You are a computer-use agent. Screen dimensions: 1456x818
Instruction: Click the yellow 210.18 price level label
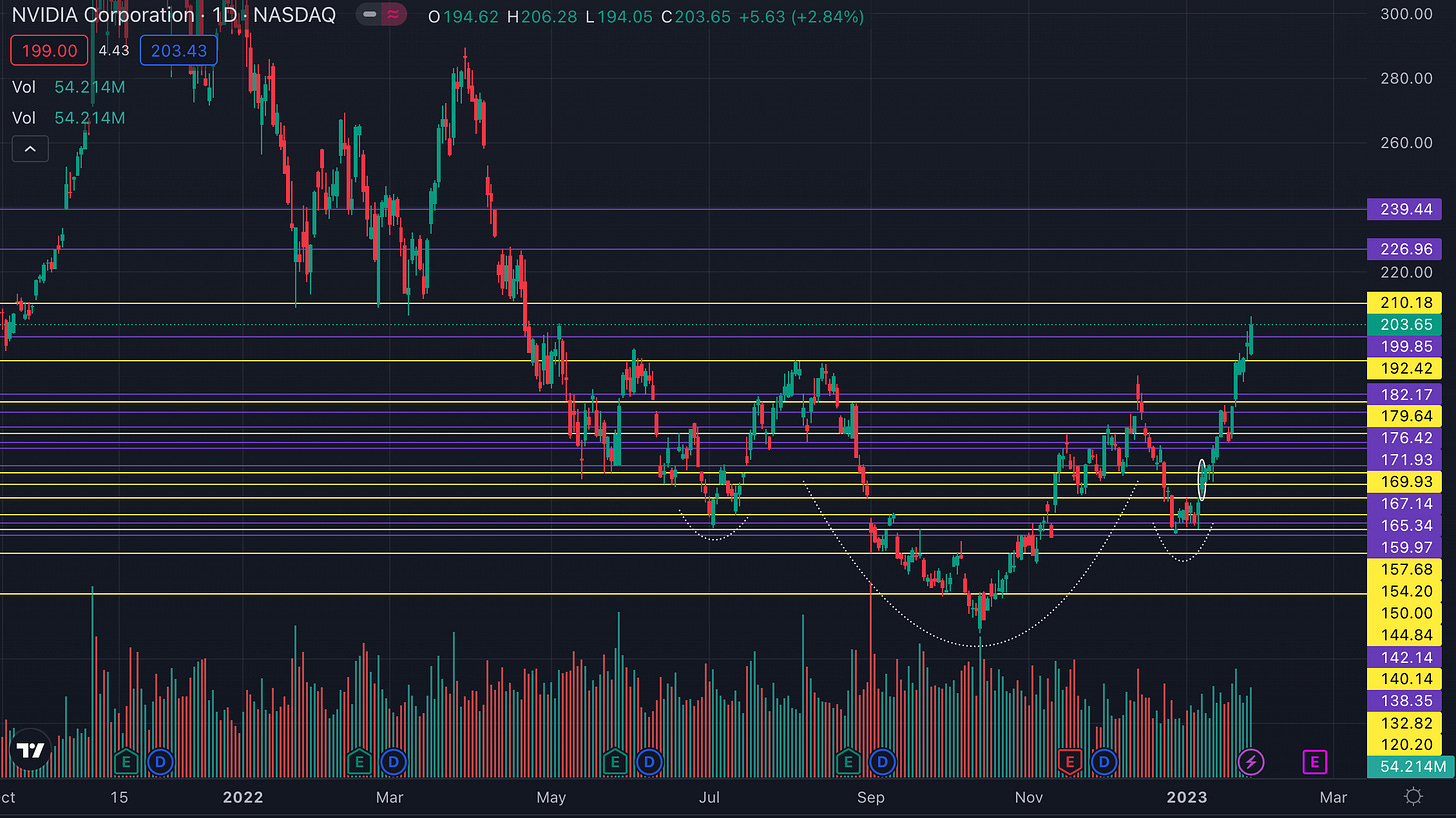tap(1407, 303)
